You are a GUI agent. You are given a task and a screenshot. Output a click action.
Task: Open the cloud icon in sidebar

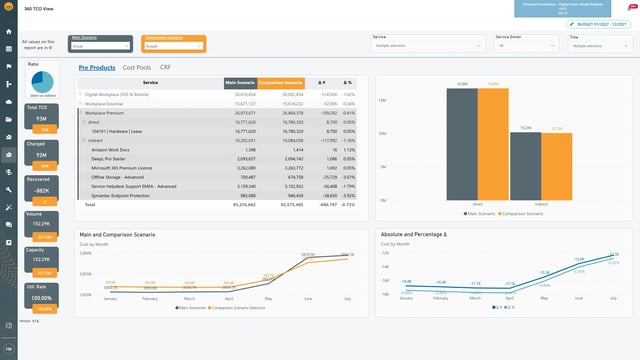click(9, 102)
